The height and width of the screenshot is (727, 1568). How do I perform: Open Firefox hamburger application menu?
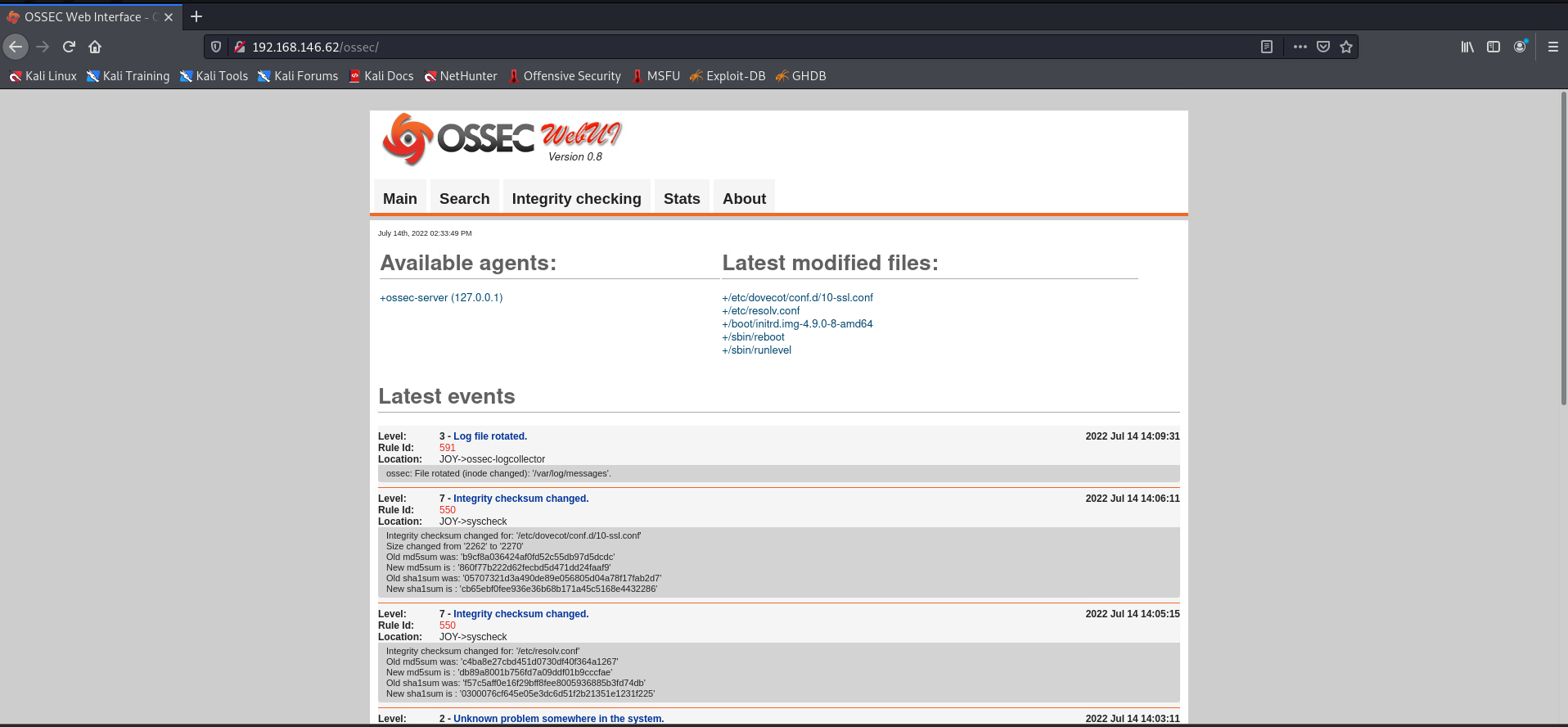pos(1552,47)
